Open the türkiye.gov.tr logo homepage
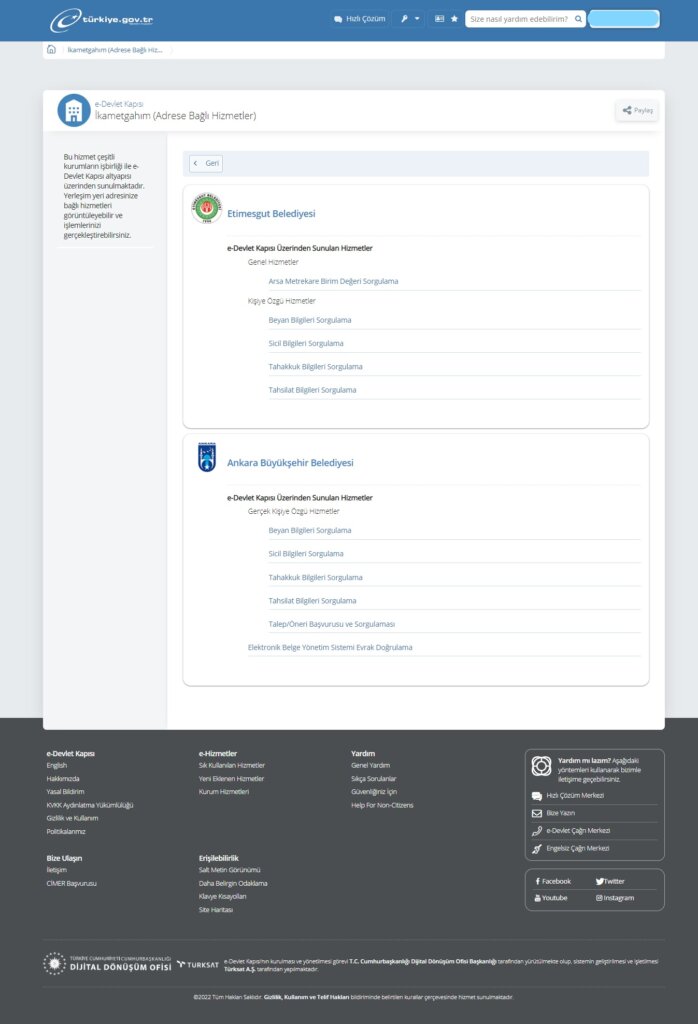 pos(101,20)
